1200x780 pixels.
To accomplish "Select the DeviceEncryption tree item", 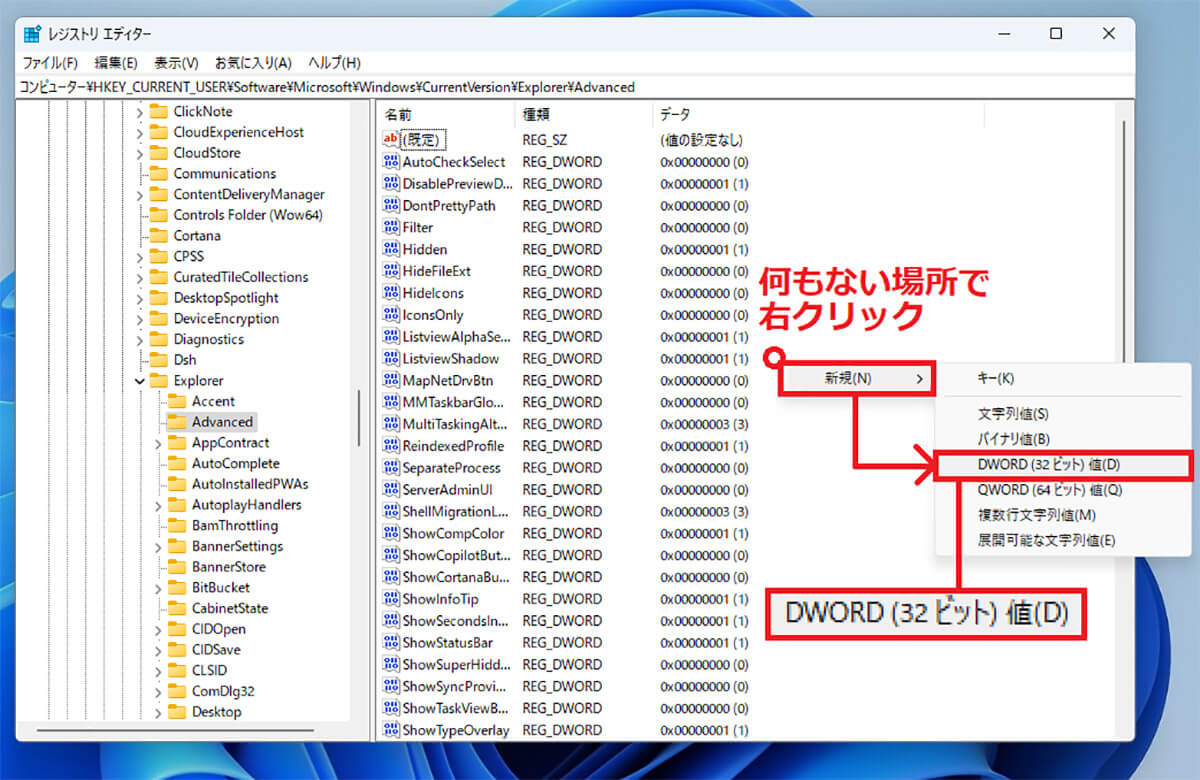I will (x=226, y=319).
